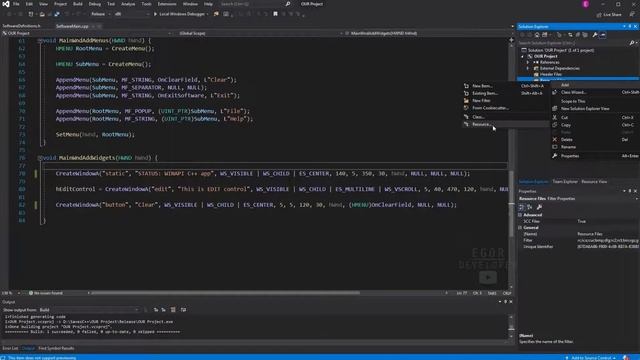Viewport: 640px width, 360px height.
Task: Expand the References node
Action: 528,62
